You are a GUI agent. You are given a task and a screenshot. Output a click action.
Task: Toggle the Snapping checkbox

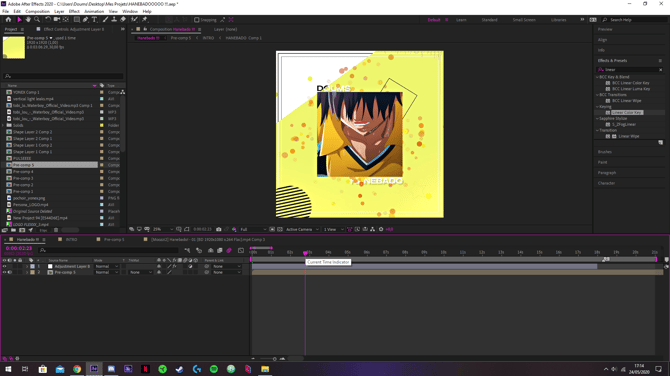point(197,20)
